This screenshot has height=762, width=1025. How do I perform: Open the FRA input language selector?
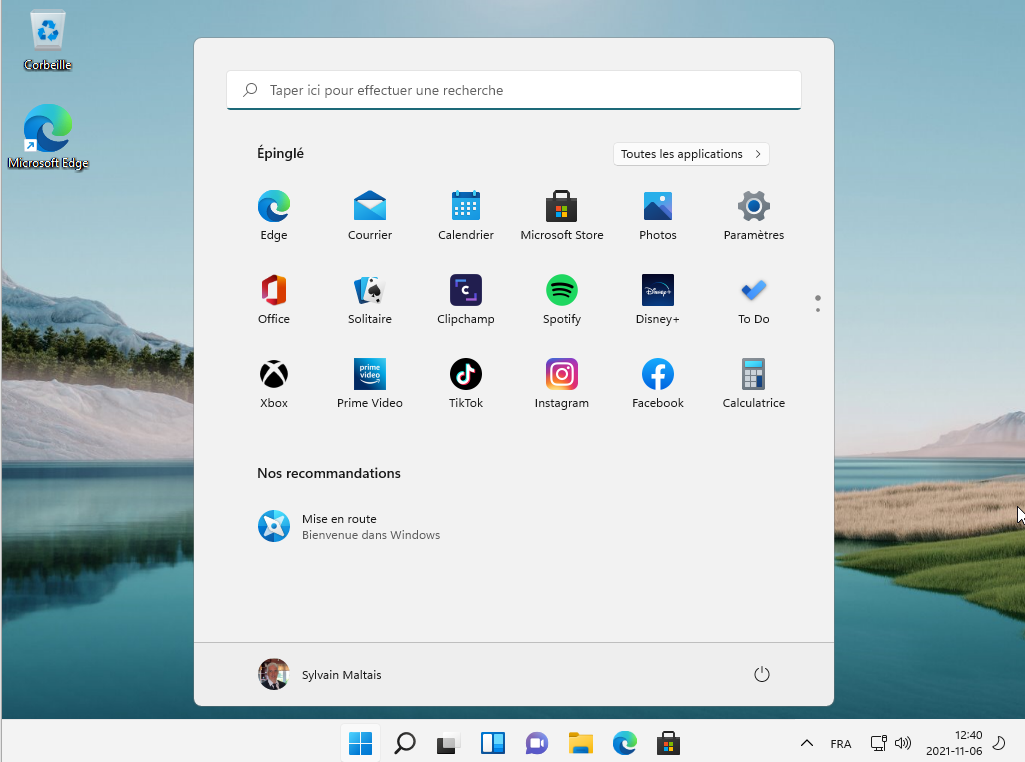pyautogui.click(x=840, y=743)
